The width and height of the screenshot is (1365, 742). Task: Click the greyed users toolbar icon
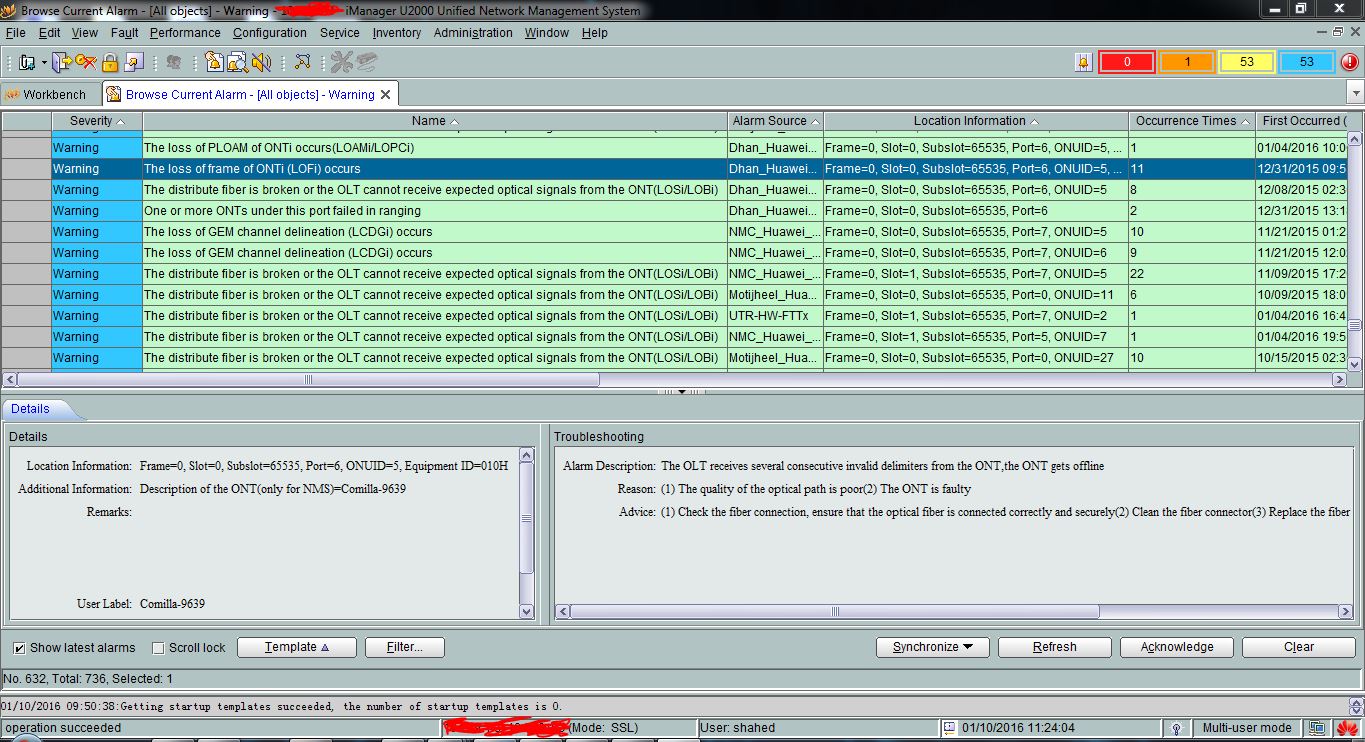point(174,62)
